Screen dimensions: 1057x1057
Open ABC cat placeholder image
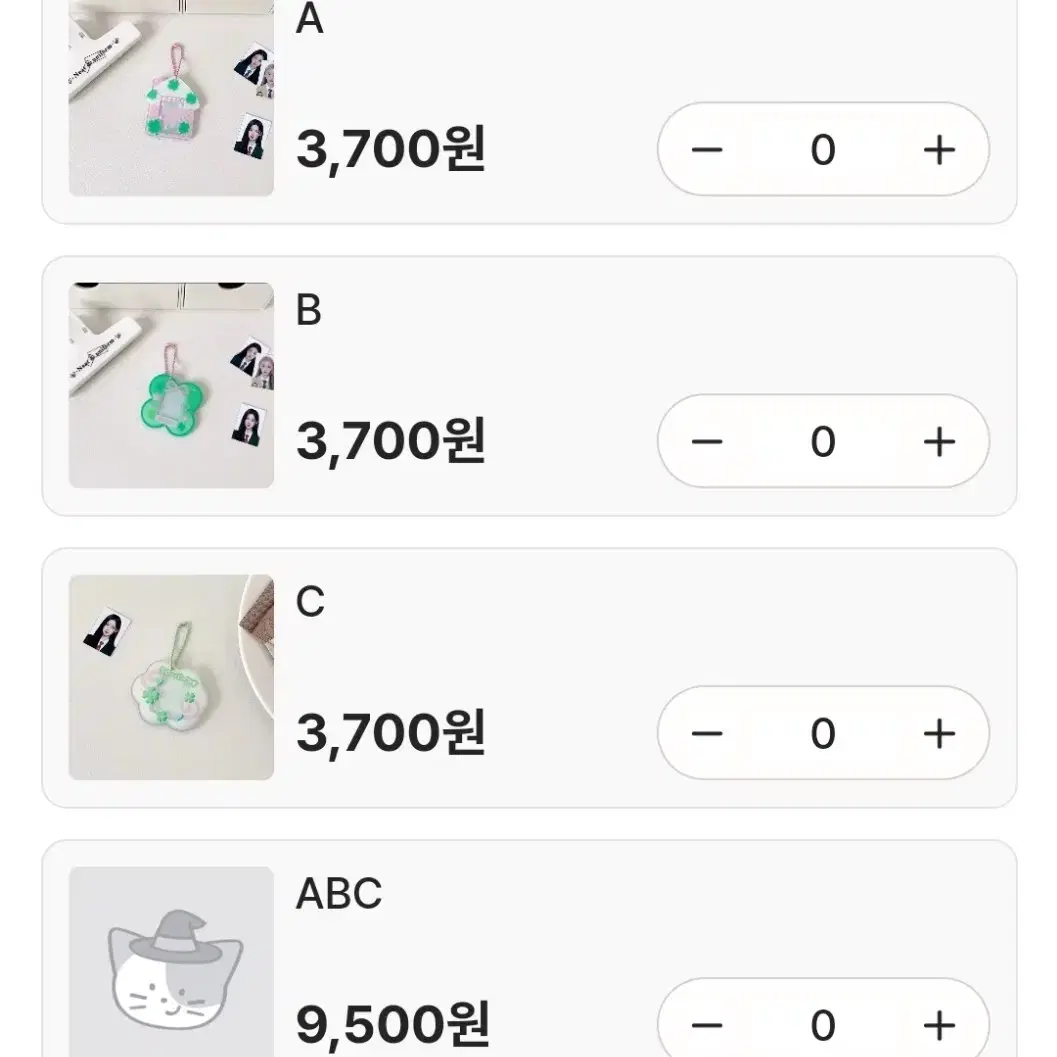pyautogui.click(x=171, y=962)
